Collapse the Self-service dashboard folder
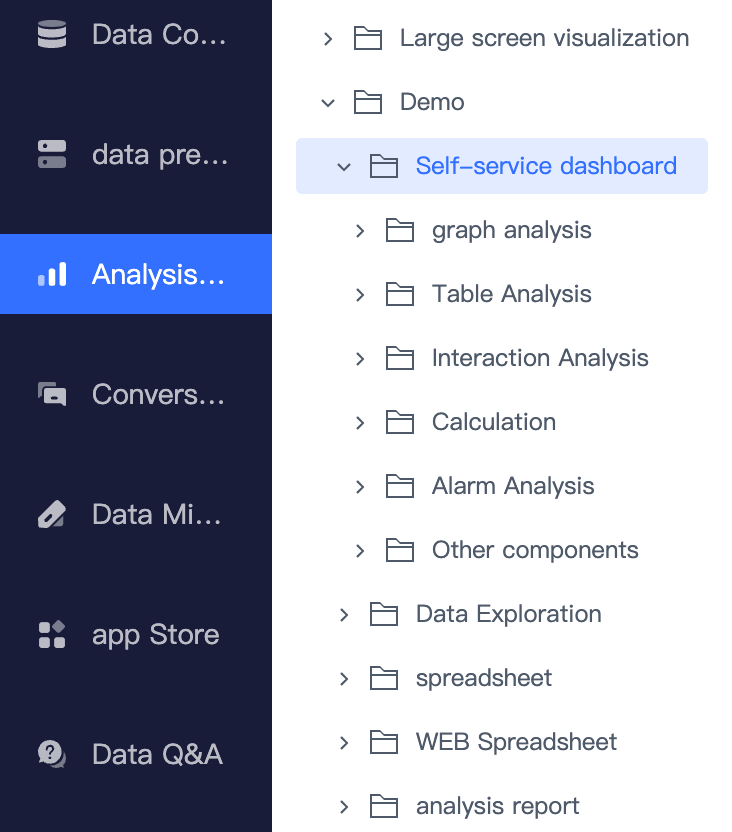This screenshot has height=832, width=732. (x=344, y=166)
